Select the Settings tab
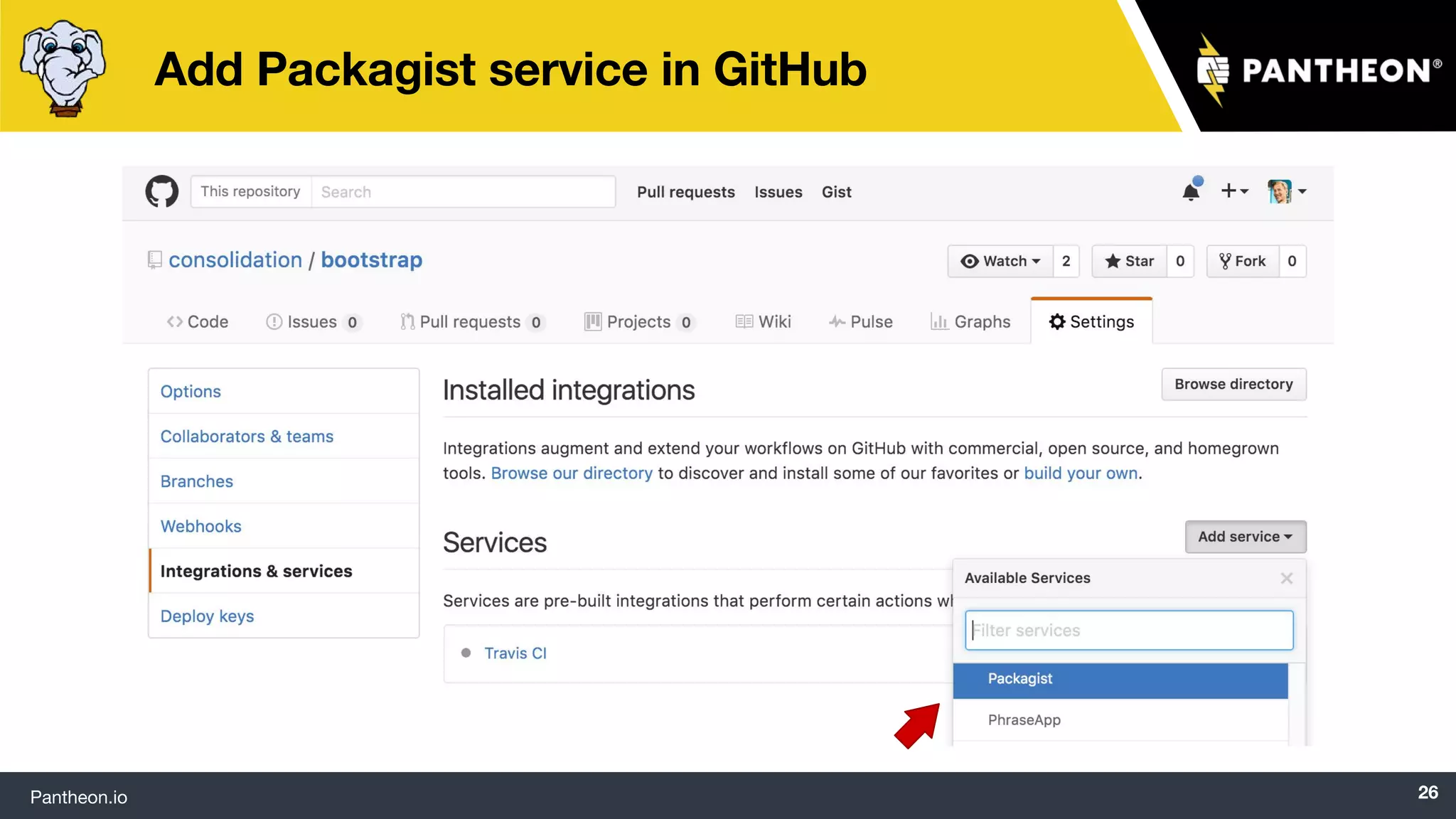This screenshot has width=1456, height=819. pyautogui.click(x=1091, y=321)
